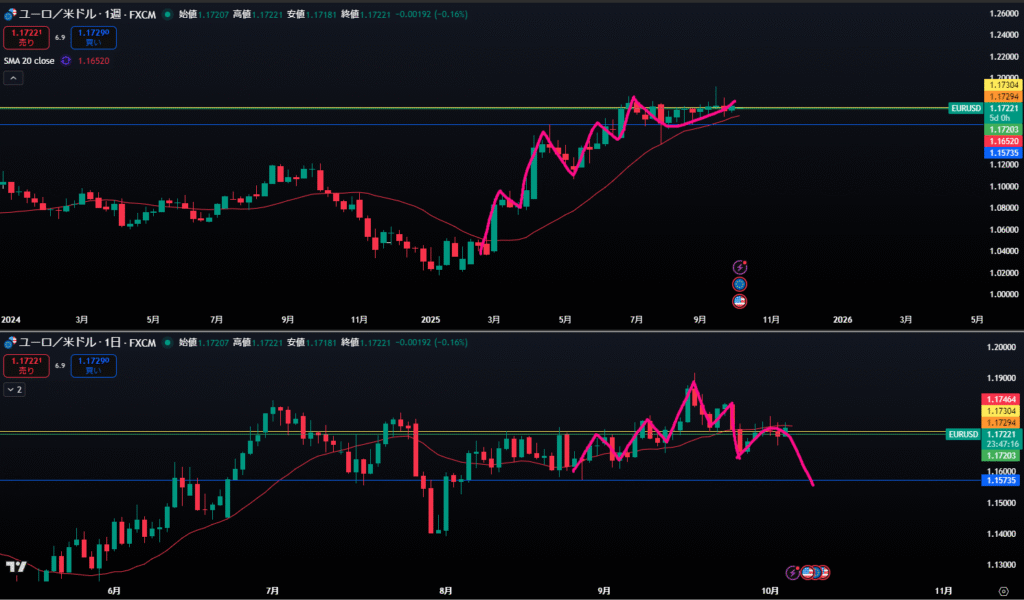This screenshot has width=1024, height=600.
Task: Open the SMA 20 close indicator settings
Action: pos(28,60)
